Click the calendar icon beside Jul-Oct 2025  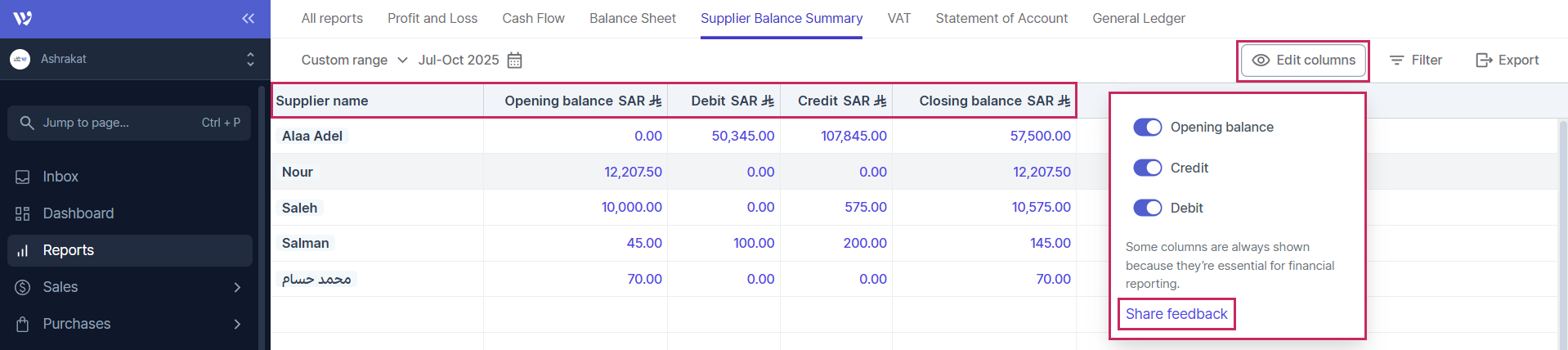[514, 61]
